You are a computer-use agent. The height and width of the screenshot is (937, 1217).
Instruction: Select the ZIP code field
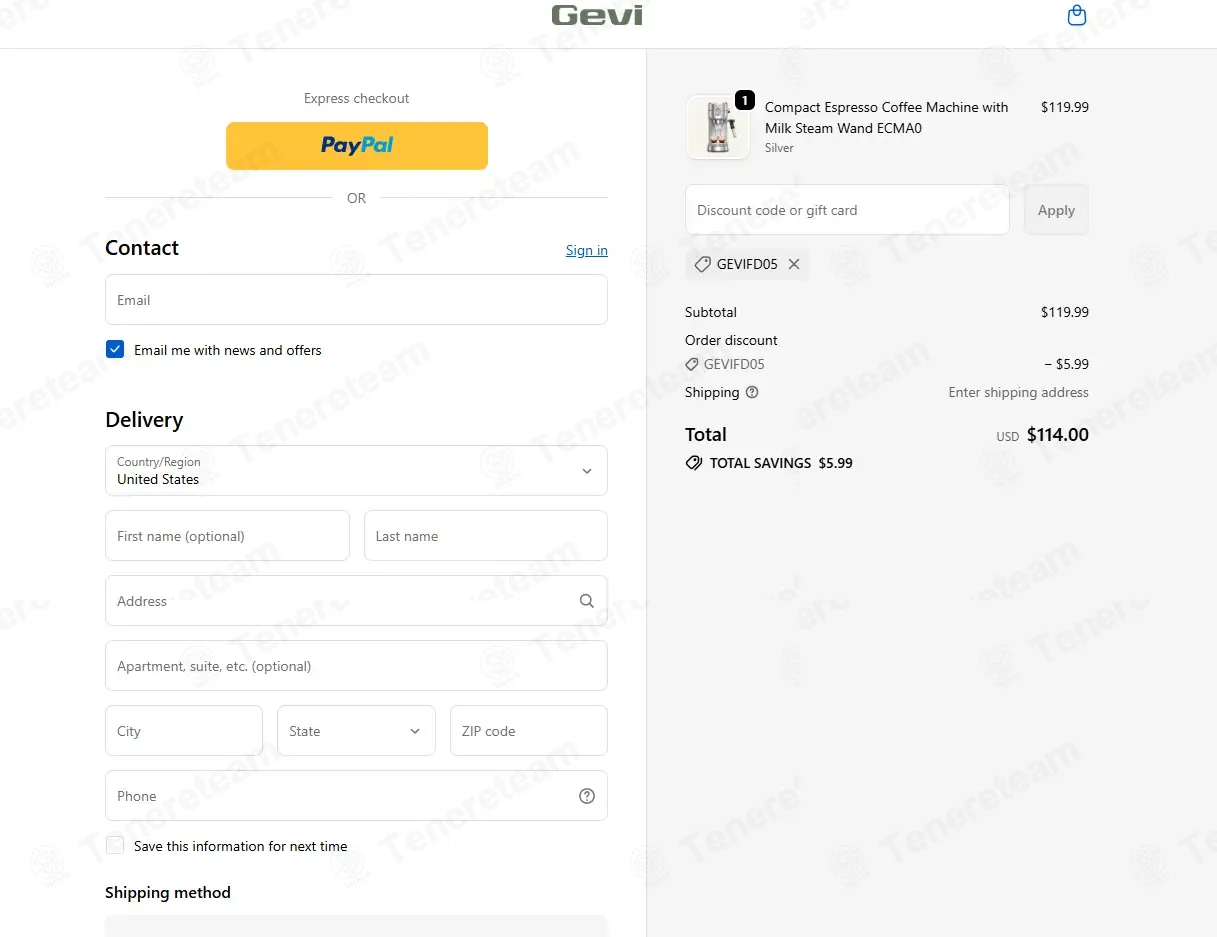coord(529,731)
